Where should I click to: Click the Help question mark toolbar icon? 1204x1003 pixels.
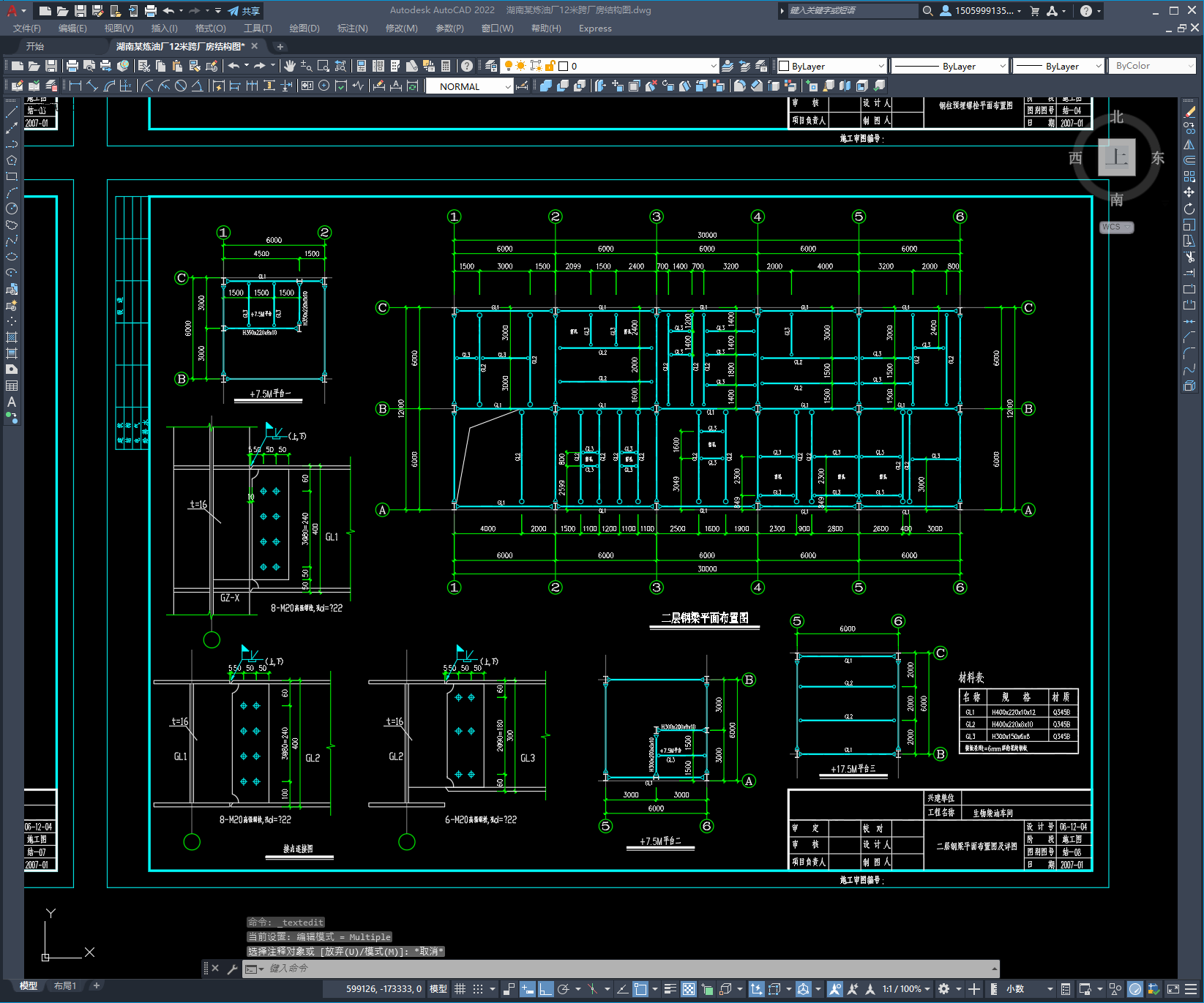pos(467,66)
